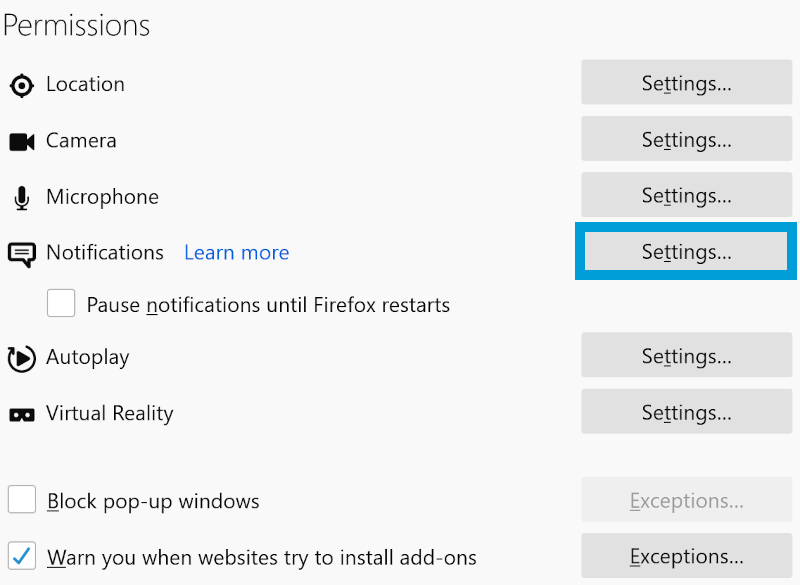Open Microphone permission Settings

coord(686,196)
